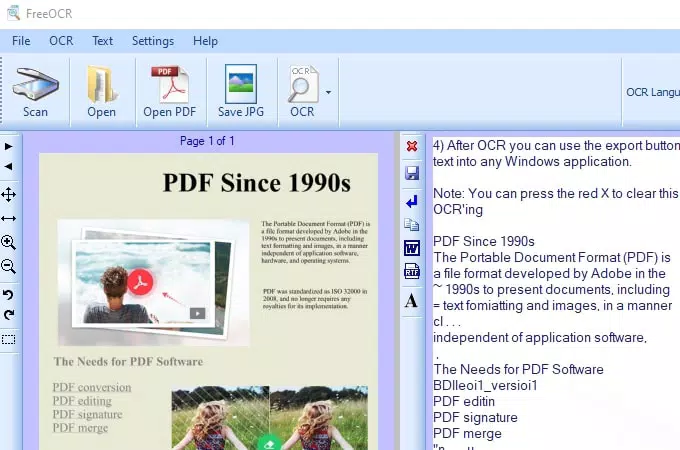Click the 'PDF merge' link in the preview
680x450 pixels.
[80, 427]
